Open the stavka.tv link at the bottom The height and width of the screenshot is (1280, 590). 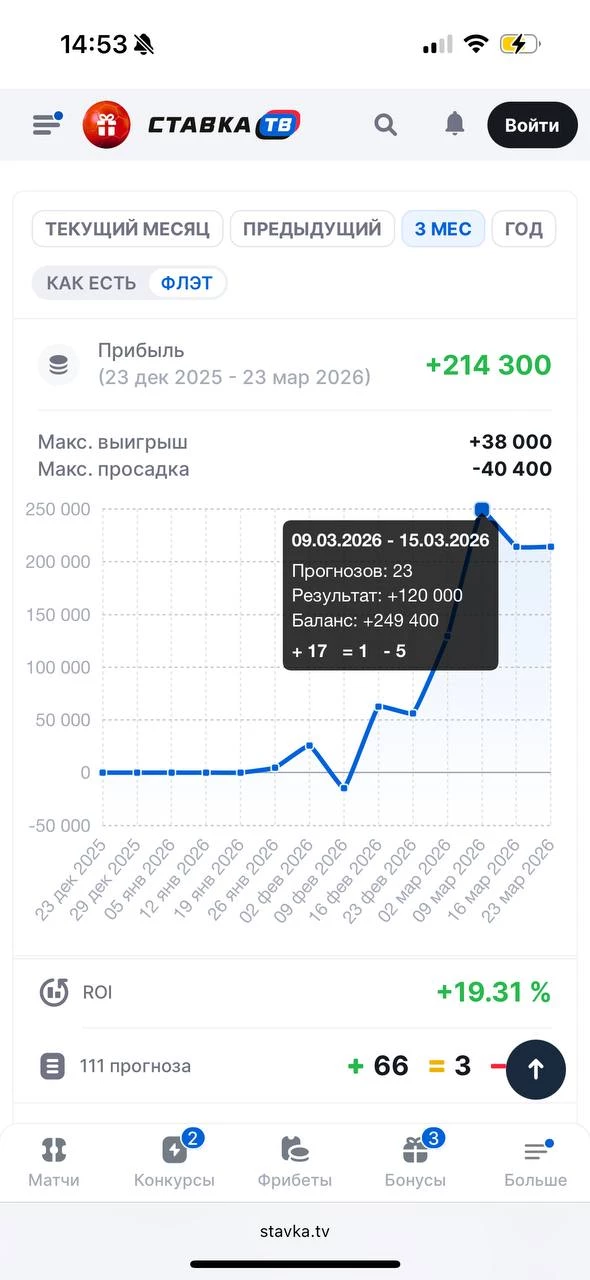(295, 1231)
